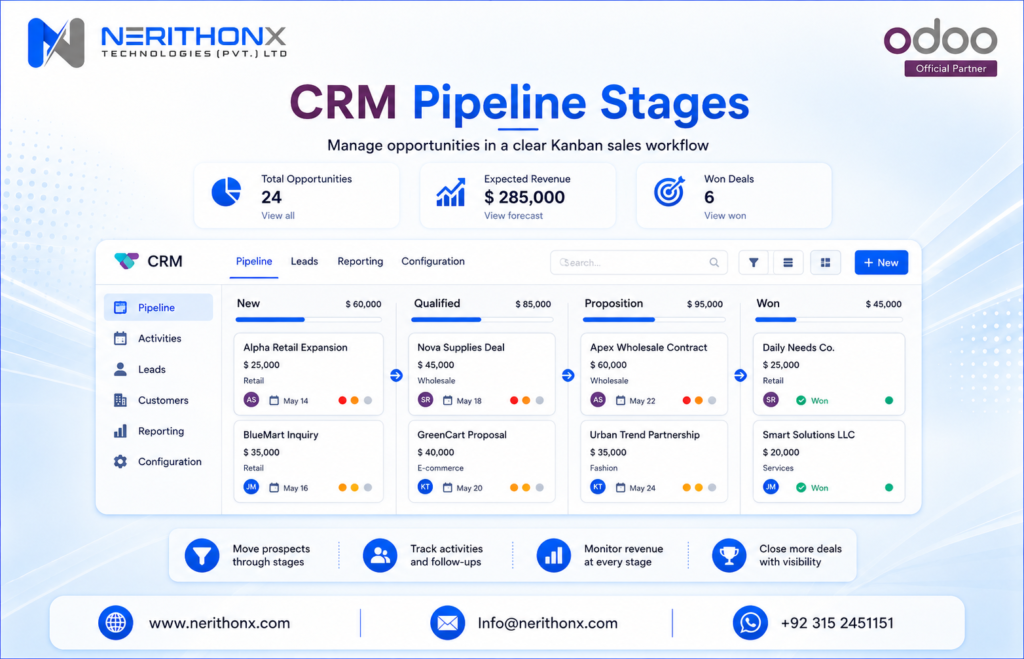This screenshot has width=1024, height=659.
Task: Open the Leads top tab
Action: tap(304, 261)
